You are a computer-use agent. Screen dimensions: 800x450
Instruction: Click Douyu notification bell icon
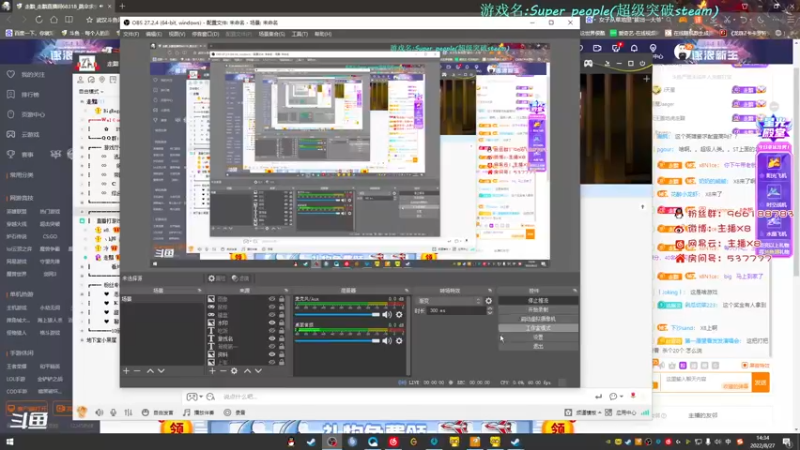tap(634, 48)
